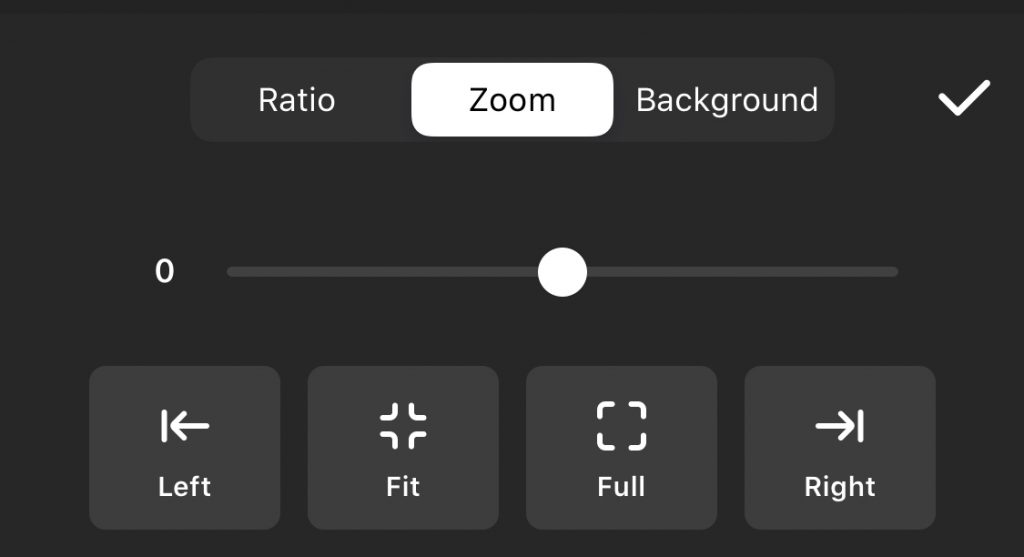Click the align-left arrow icon
Viewport: 1024px width, 557px height.
pos(185,426)
